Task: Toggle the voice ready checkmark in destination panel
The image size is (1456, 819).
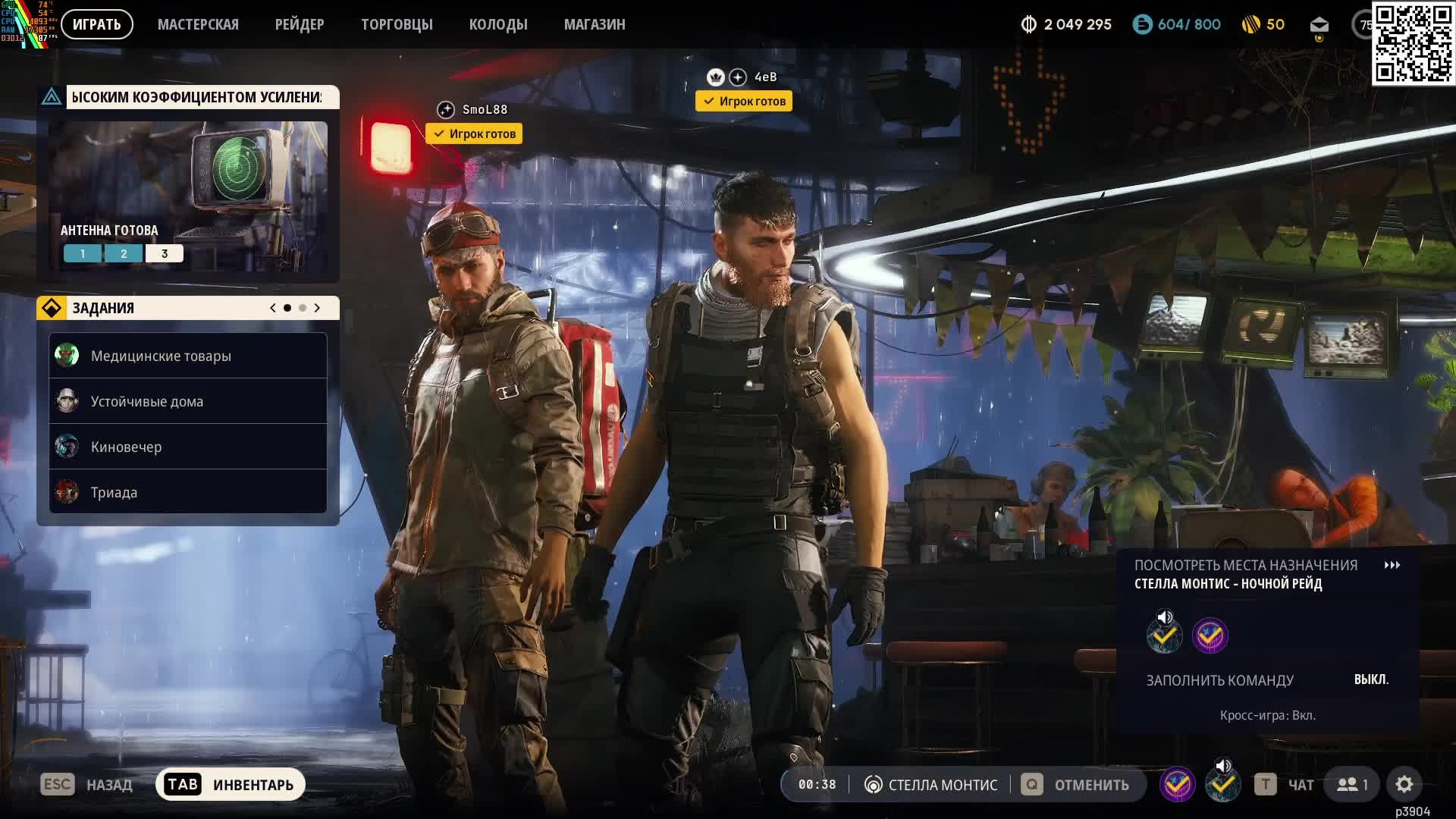Action: tap(1164, 634)
